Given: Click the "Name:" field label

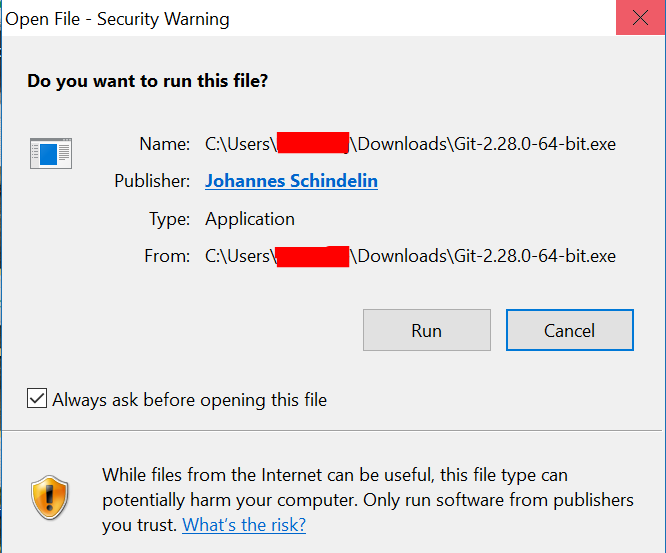Looking at the screenshot, I should tap(165, 144).
